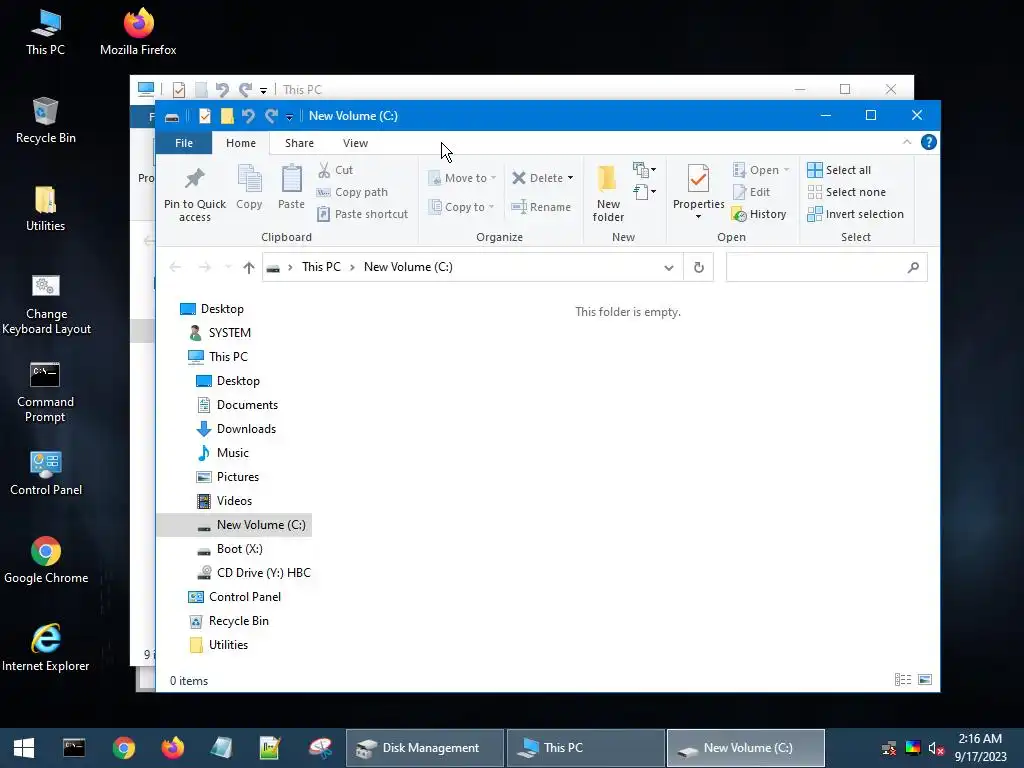Click Pin to Quick access icon
The width and height of the screenshot is (1024, 768).
tap(195, 178)
